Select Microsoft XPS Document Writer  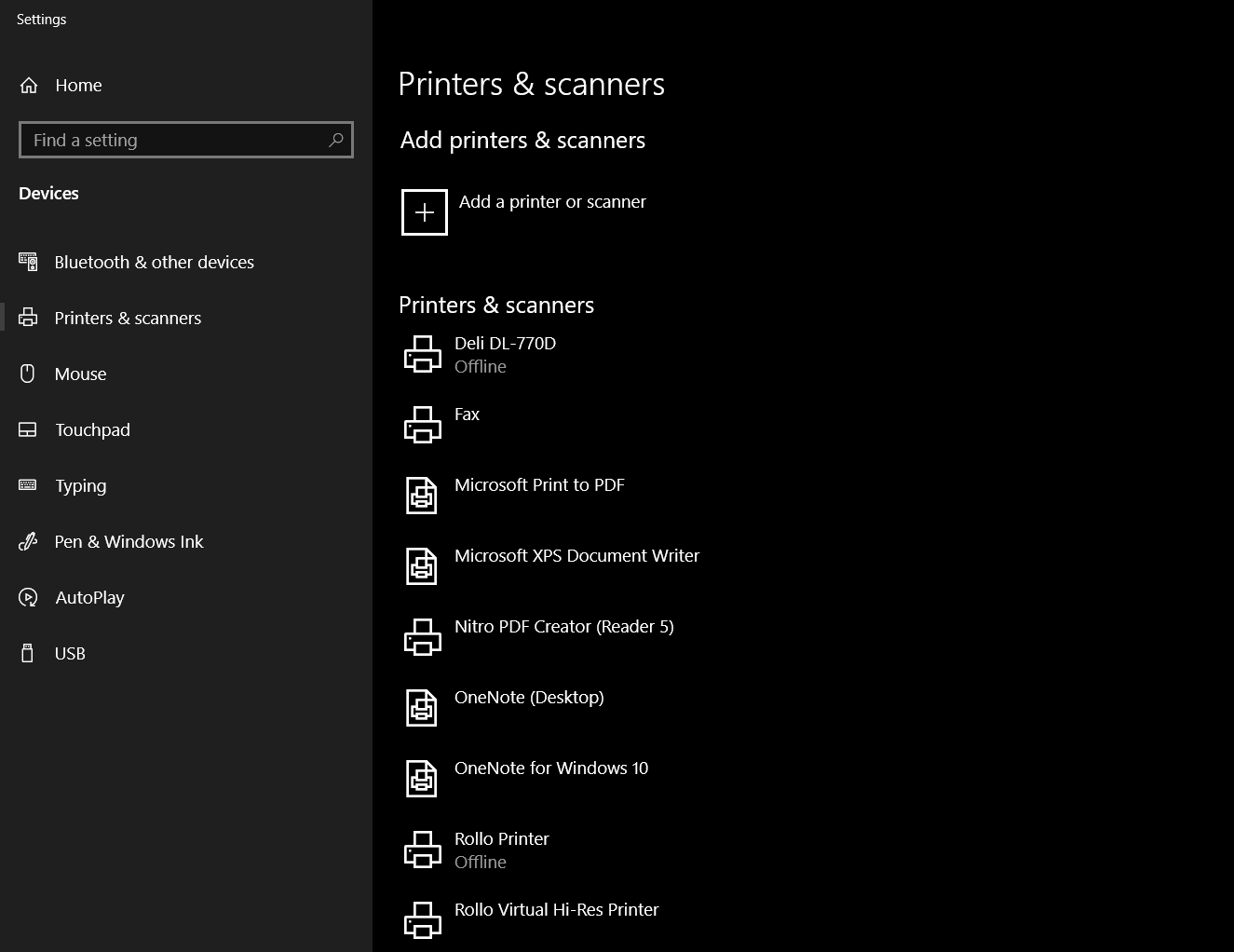click(x=576, y=556)
